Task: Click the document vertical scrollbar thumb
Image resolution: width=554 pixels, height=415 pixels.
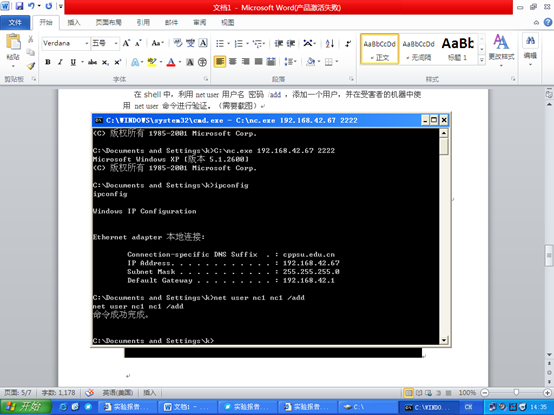Action: point(549,255)
